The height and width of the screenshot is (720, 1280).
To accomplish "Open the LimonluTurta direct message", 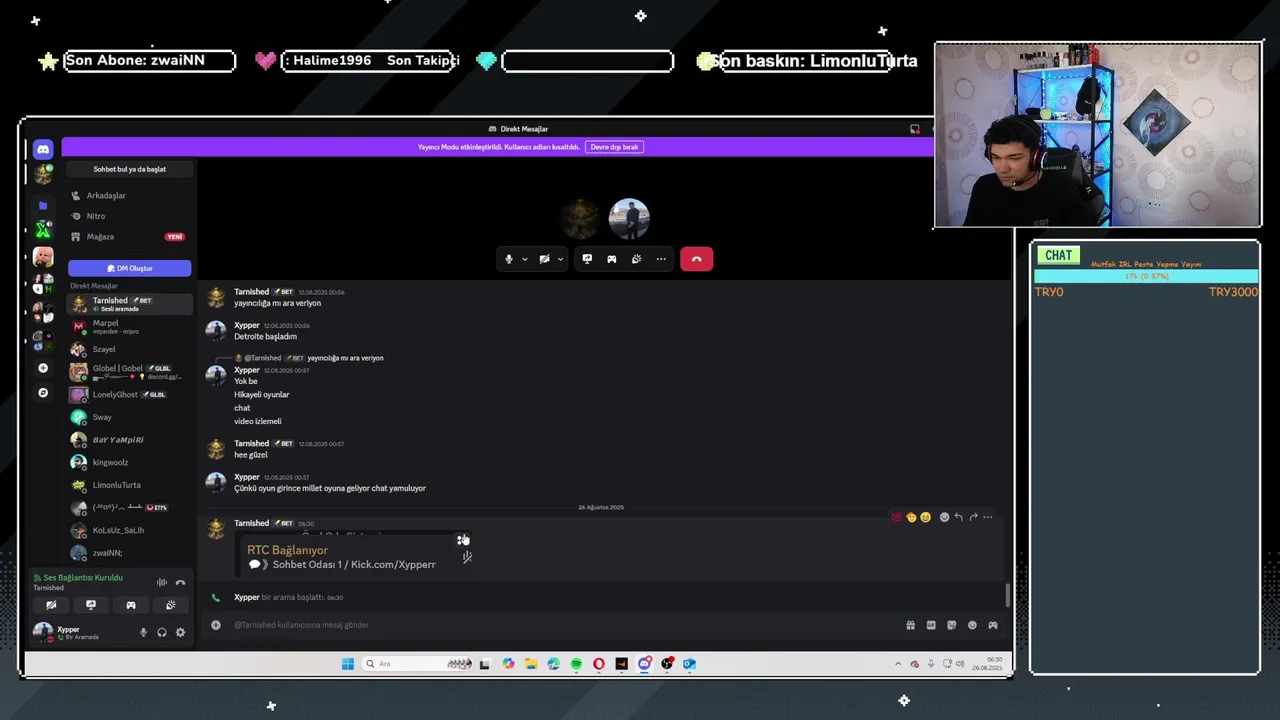I will click(x=130, y=485).
